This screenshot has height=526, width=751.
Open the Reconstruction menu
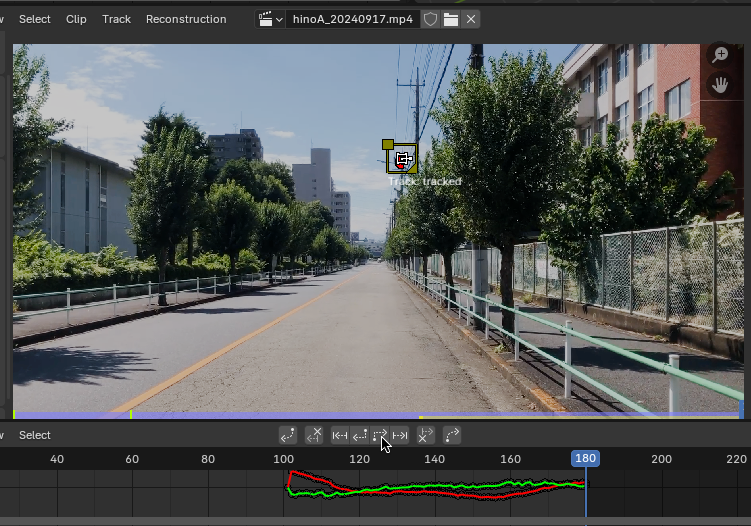tap(185, 19)
